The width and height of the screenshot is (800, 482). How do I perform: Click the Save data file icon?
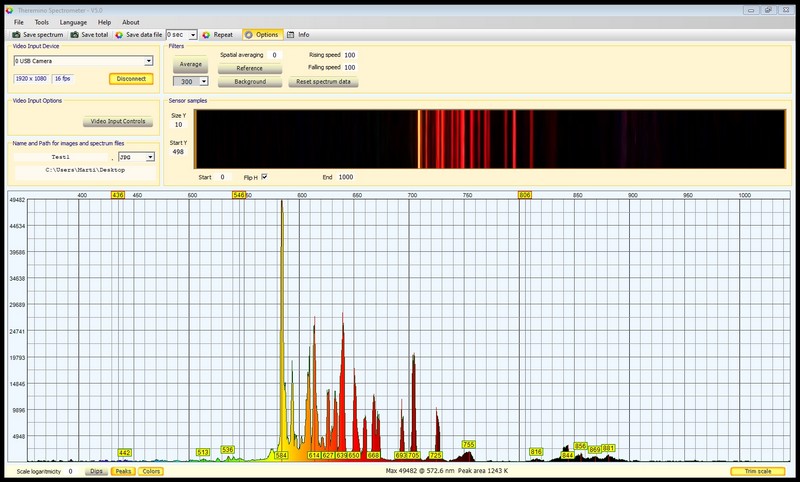click(x=119, y=34)
